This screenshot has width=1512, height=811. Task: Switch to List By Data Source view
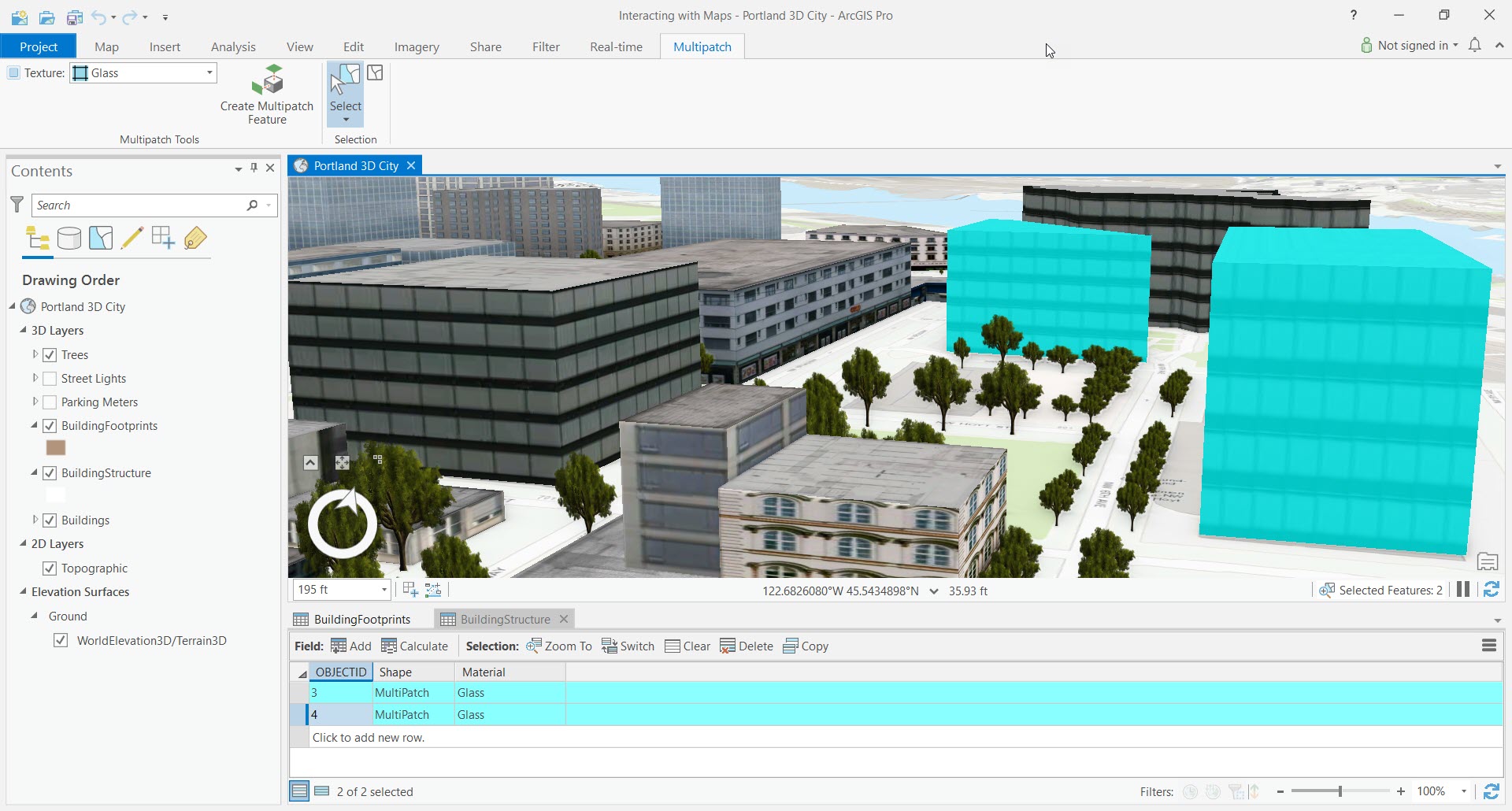pyautogui.click(x=69, y=238)
